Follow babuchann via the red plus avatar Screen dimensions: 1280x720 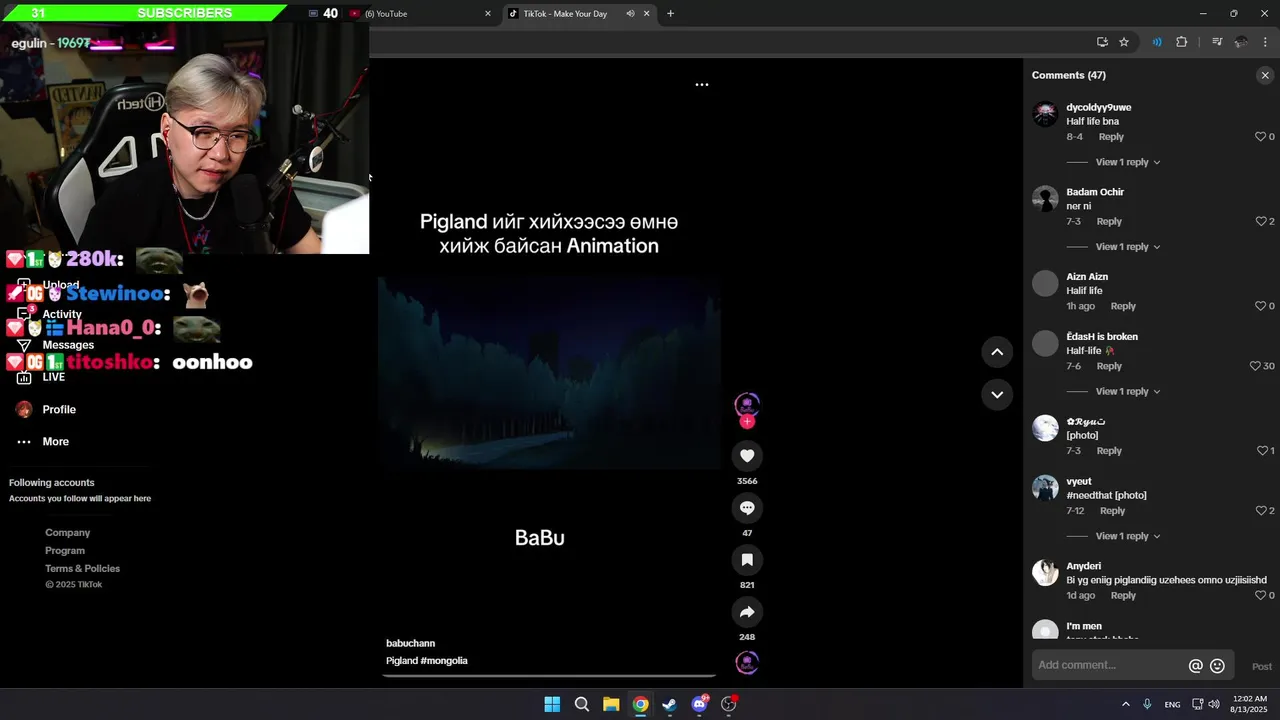(x=747, y=421)
